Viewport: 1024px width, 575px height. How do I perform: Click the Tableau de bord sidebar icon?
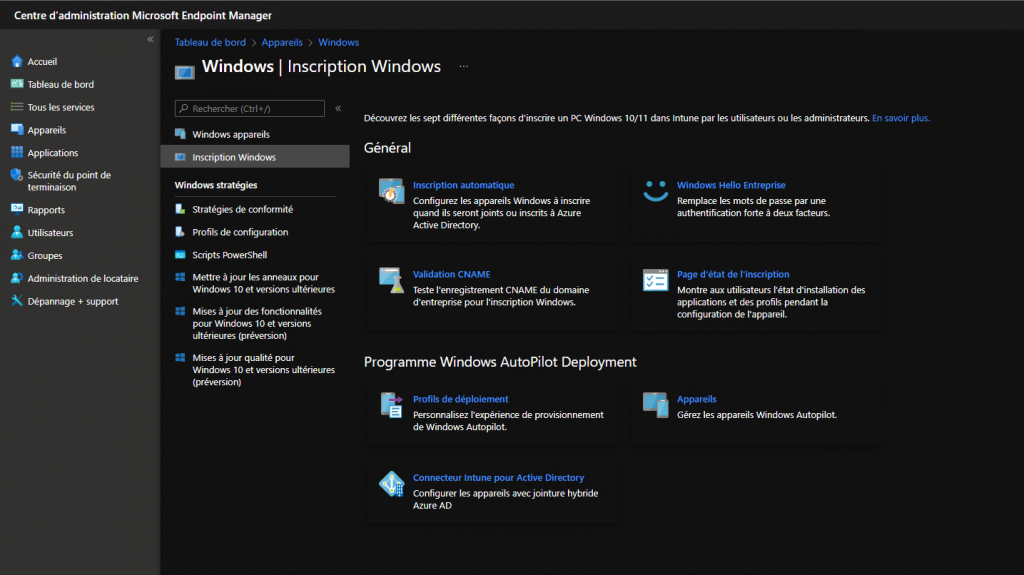coord(17,84)
